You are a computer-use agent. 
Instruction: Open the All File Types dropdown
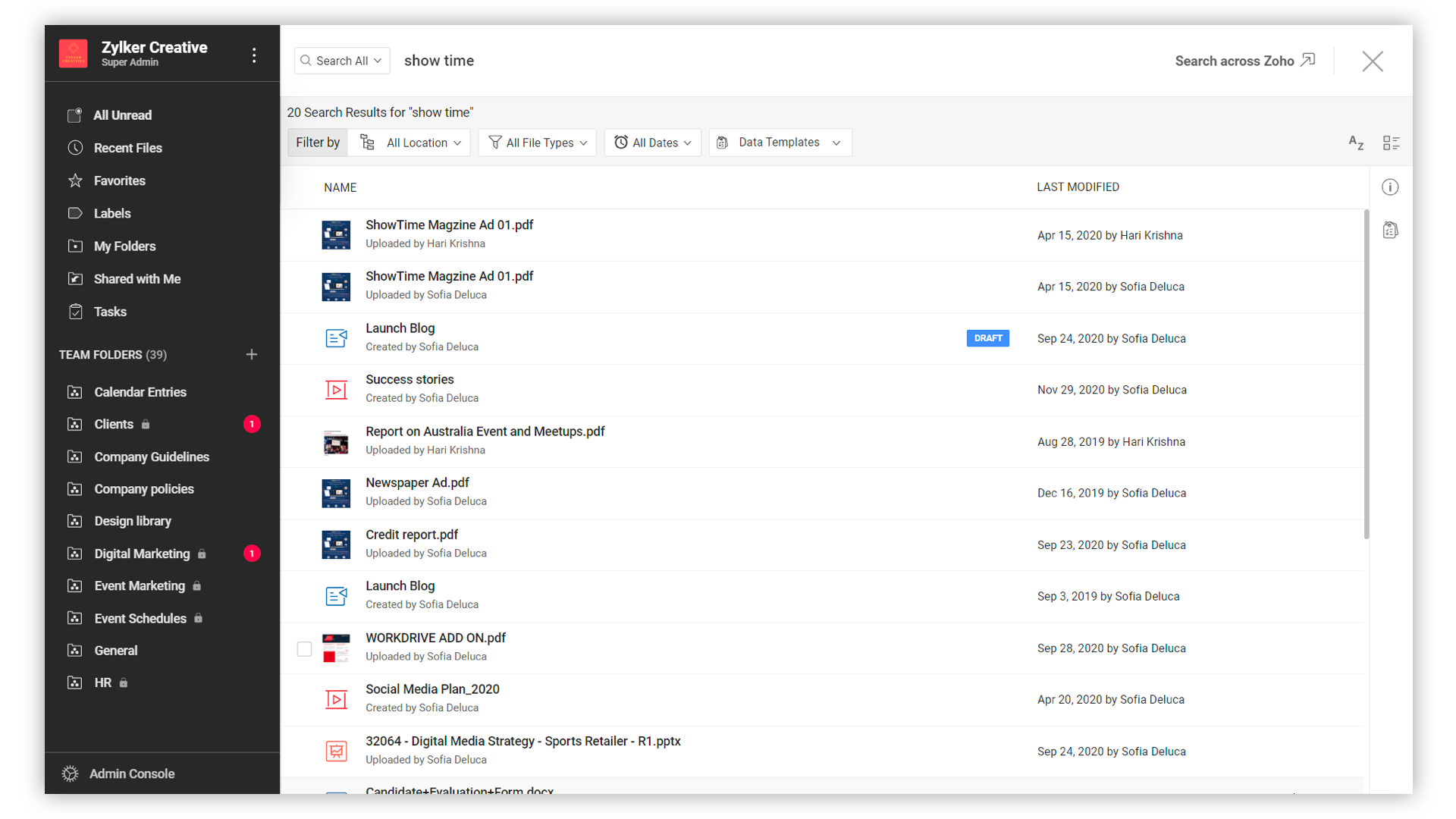[x=538, y=143]
